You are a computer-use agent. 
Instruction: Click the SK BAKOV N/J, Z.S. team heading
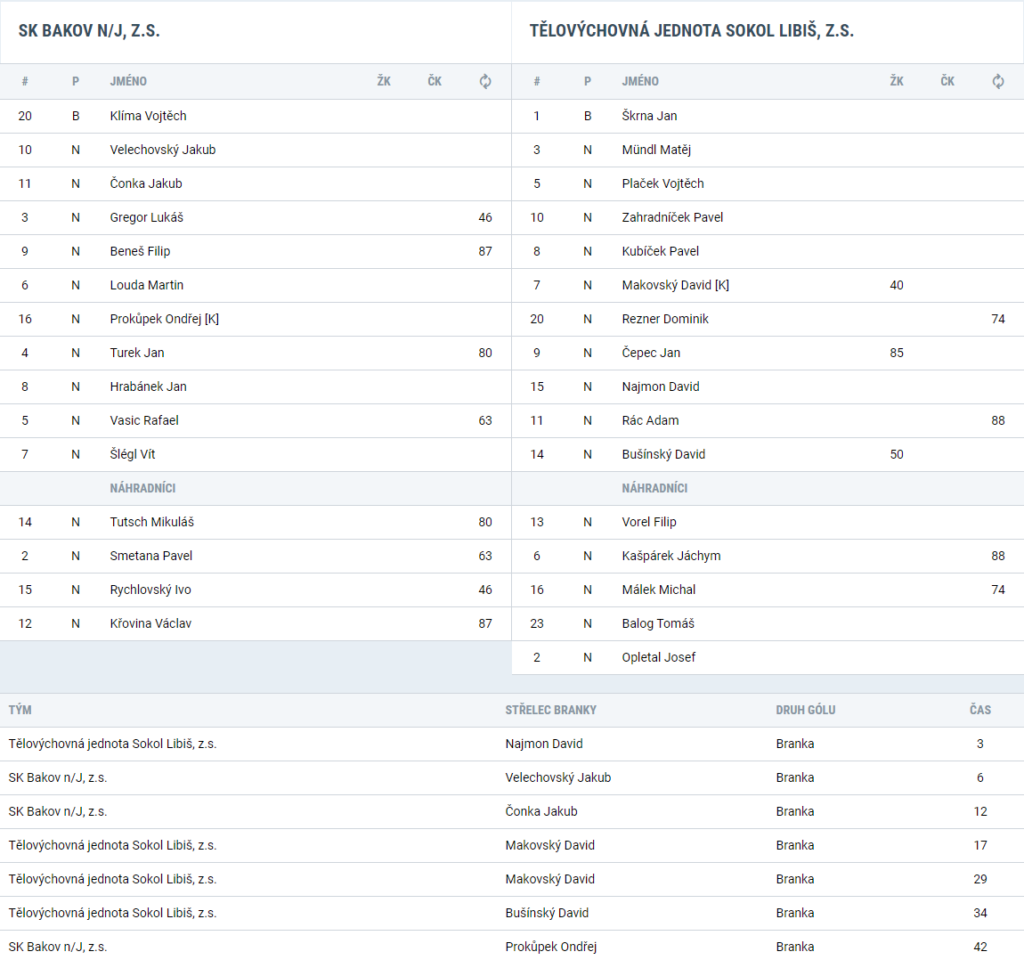tap(89, 31)
